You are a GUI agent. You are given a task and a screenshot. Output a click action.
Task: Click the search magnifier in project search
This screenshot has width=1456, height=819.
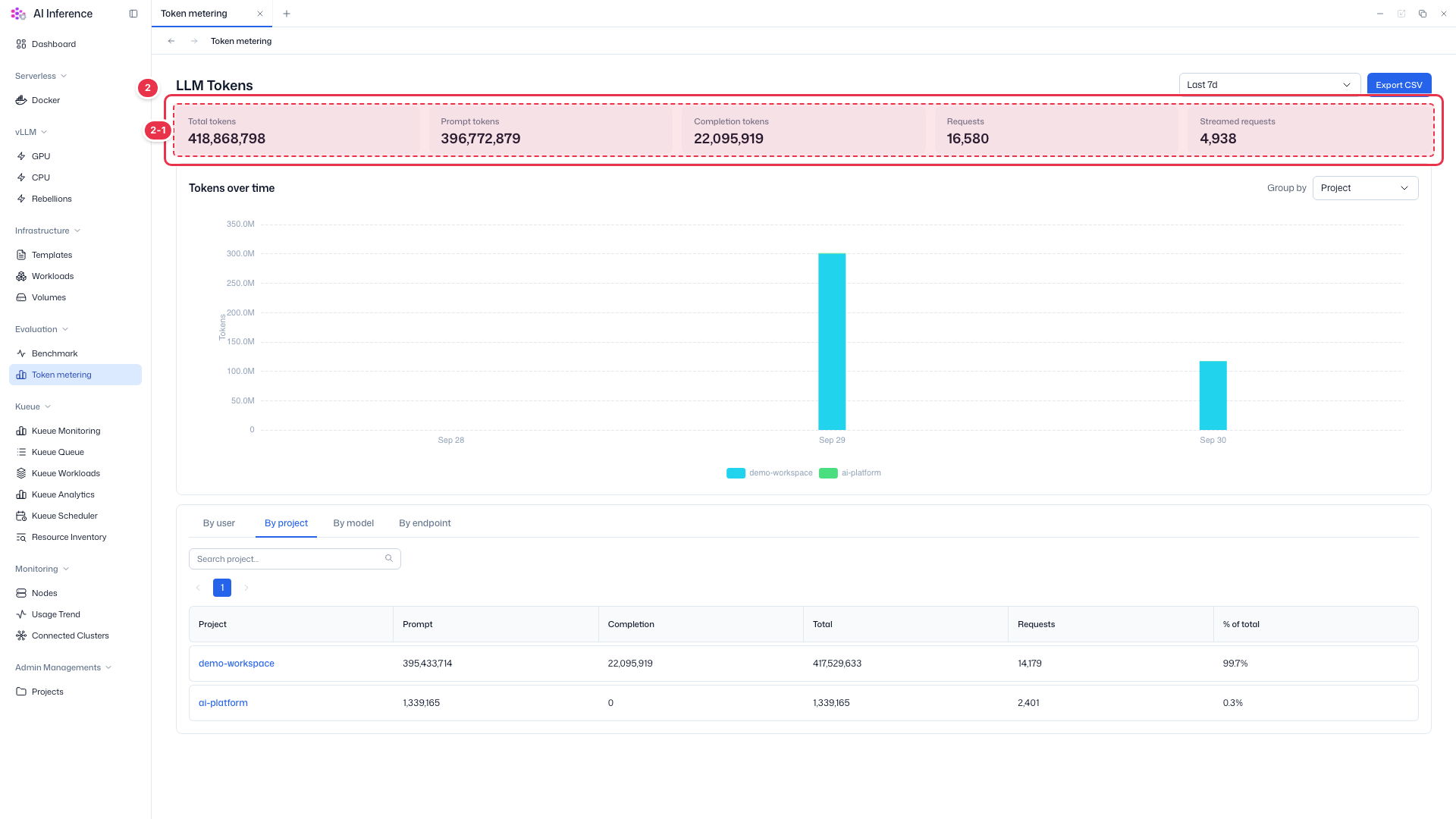pos(389,559)
